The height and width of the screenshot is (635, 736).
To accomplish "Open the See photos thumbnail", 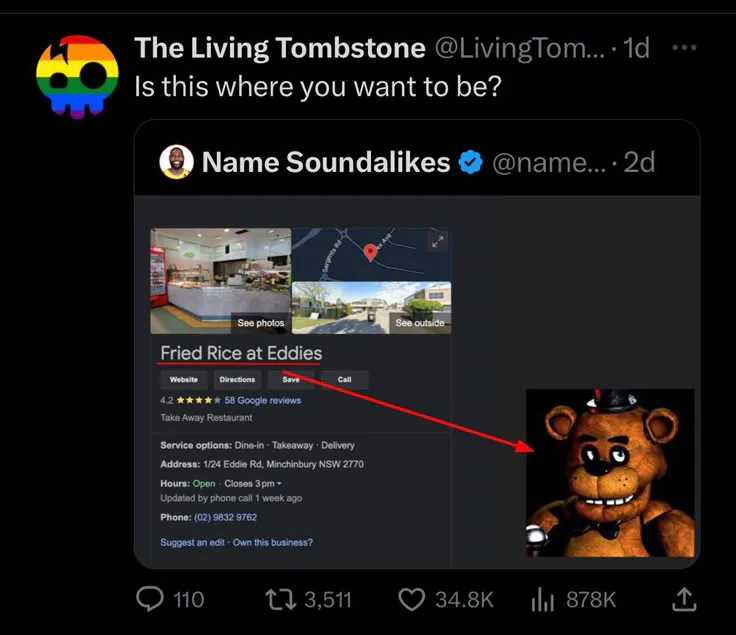I will coord(221,282).
